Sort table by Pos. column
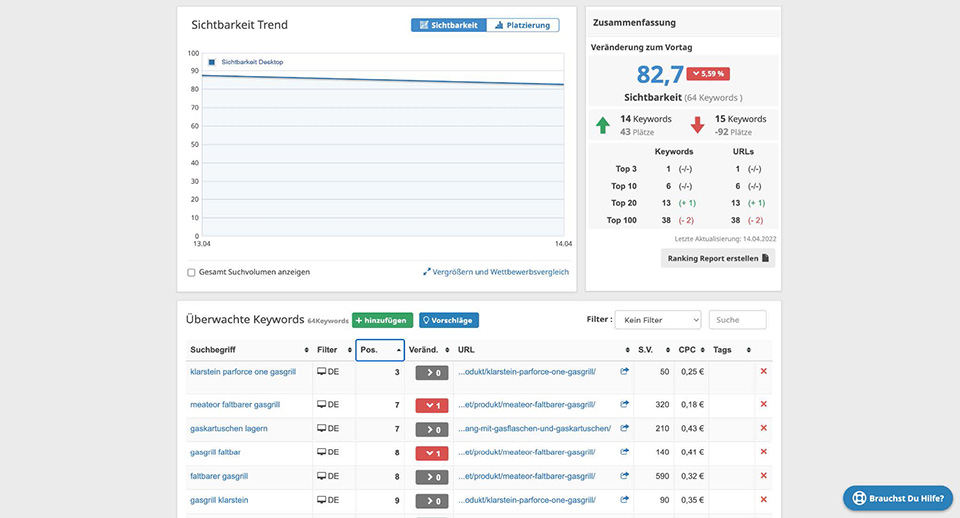The height and width of the screenshot is (518, 960). 380,350
